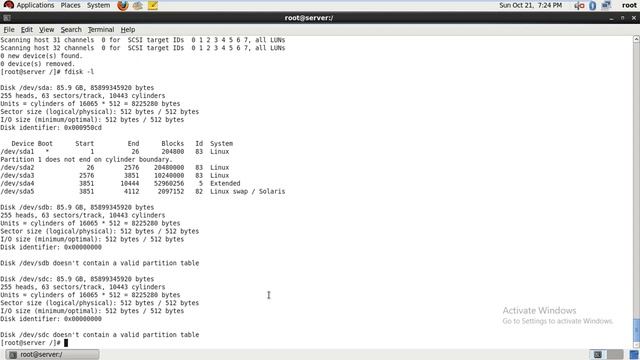Image resolution: width=640 pixels, height=360 pixels.
Task: Click the root user menu in panel
Action: click(x=629, y=5)
